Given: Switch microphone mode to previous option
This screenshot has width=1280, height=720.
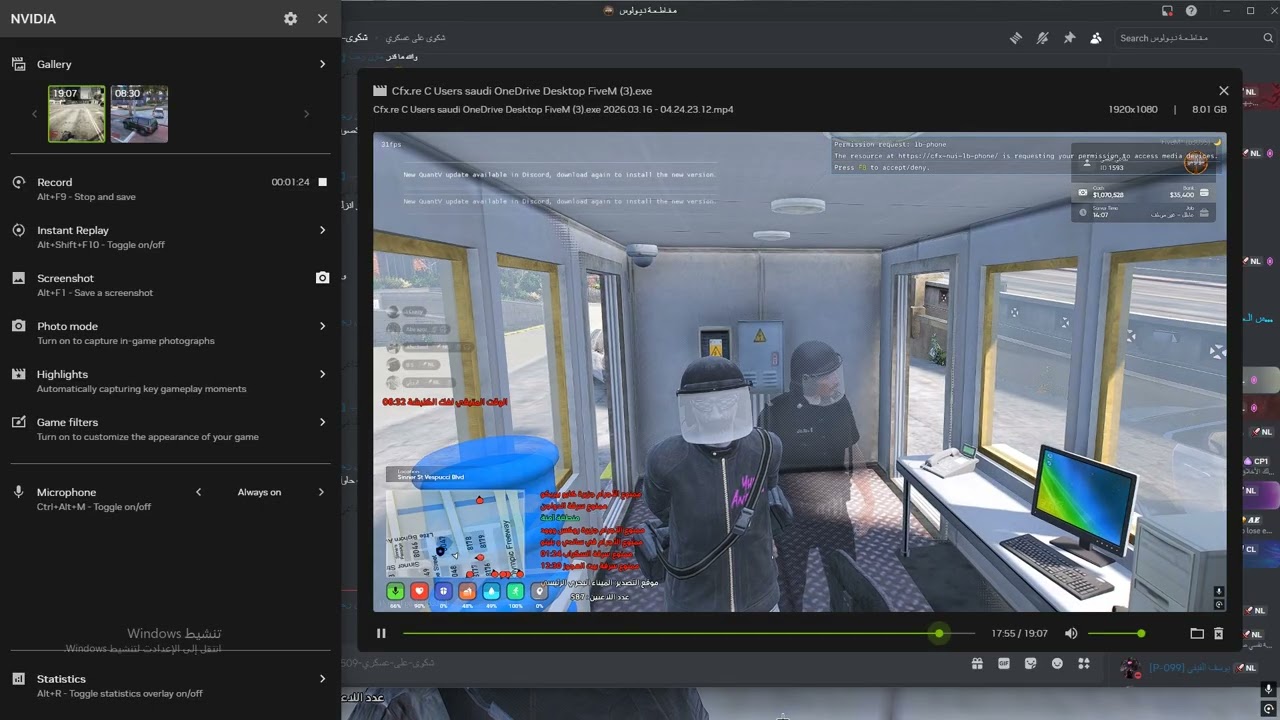Looking at the screenshot, I should (x=198, y=492).
